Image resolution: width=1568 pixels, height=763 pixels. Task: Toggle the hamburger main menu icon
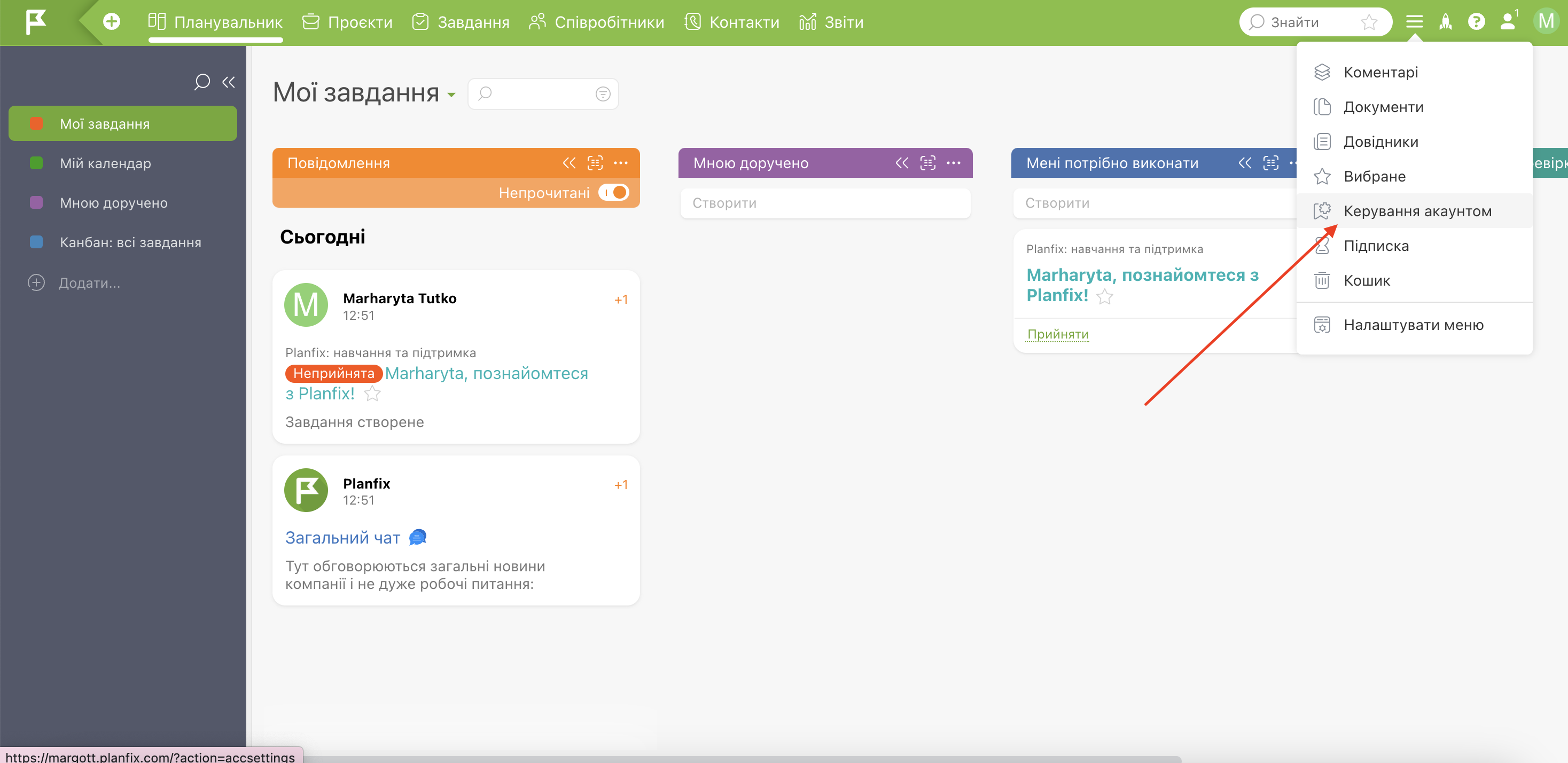(x=1415, y=22)
